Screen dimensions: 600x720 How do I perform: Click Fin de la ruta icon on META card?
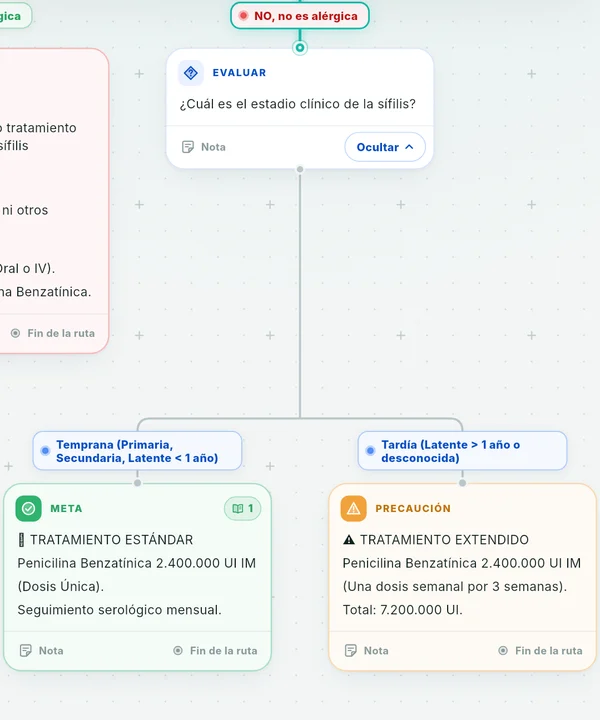pos(178,651)
